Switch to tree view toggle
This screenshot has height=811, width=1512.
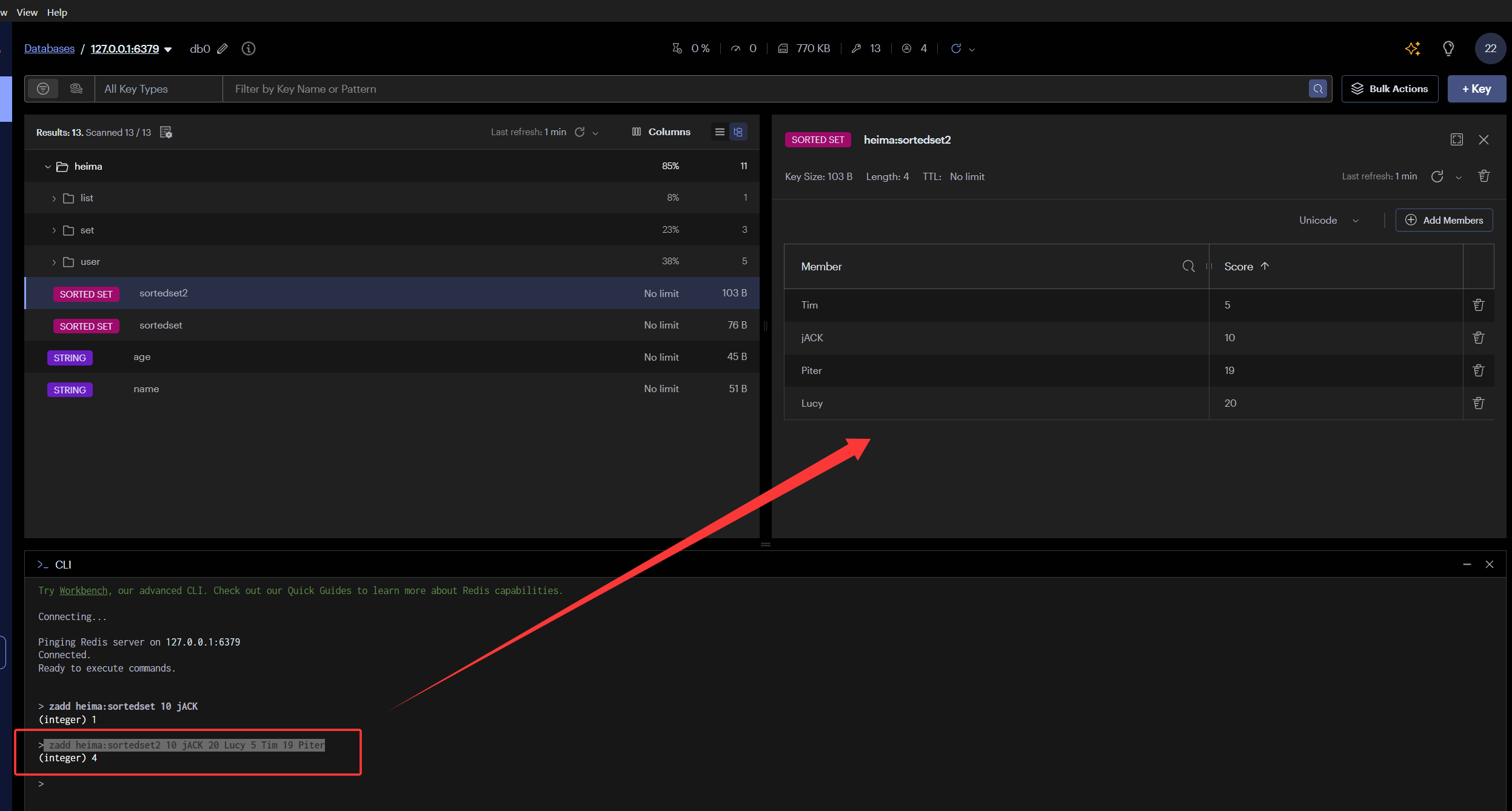738,132
